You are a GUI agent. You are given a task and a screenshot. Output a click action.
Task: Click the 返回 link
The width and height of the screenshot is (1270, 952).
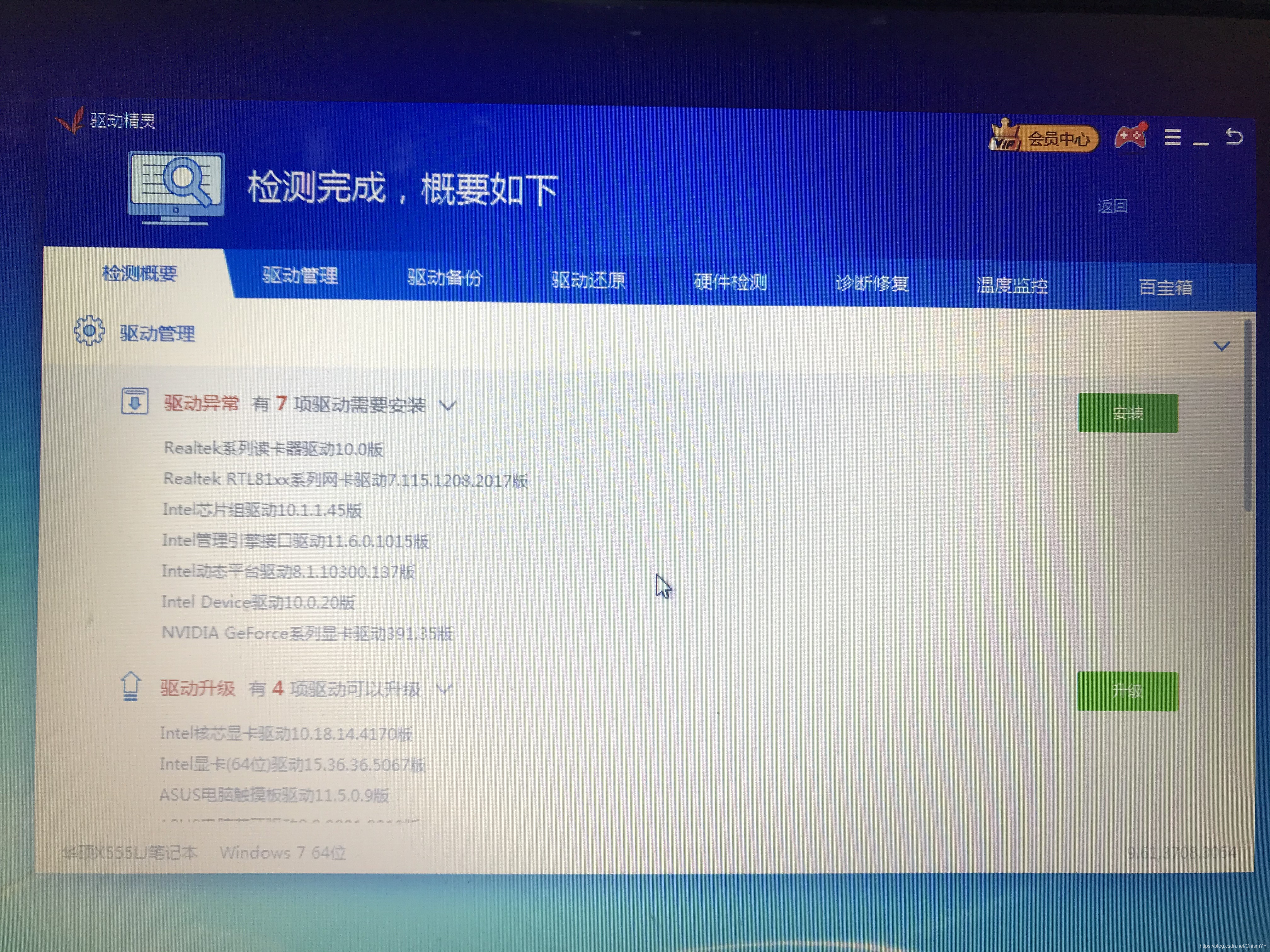tap(1112, 206)
